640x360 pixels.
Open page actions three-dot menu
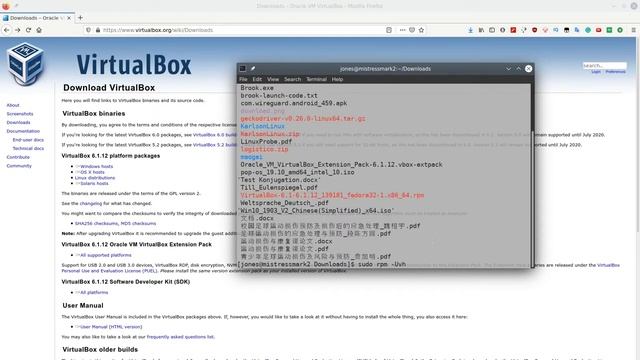click(402, 30)
